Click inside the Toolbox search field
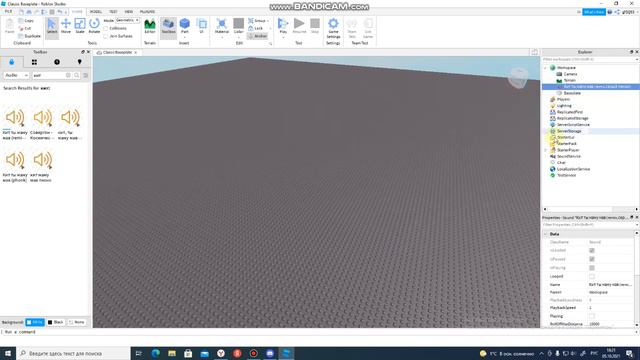 click(49, 75)
